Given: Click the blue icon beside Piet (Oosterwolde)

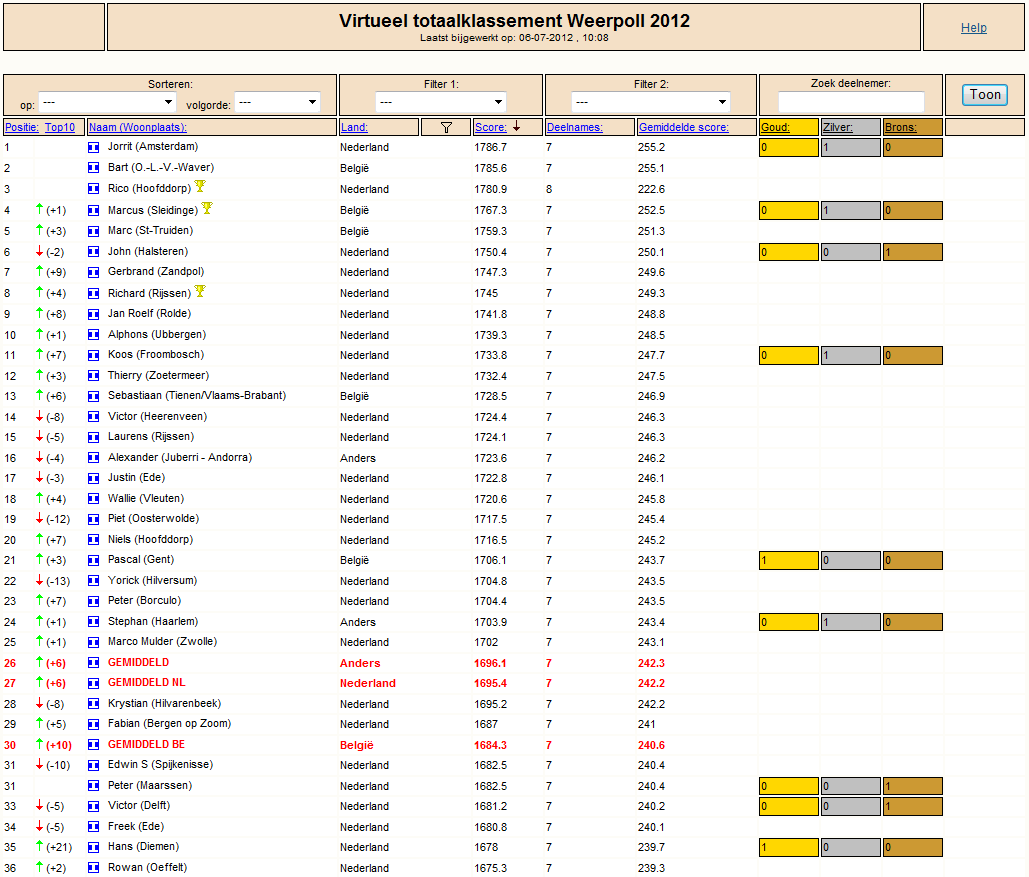Looking at the screenshot, I should [x=94, y=519].
